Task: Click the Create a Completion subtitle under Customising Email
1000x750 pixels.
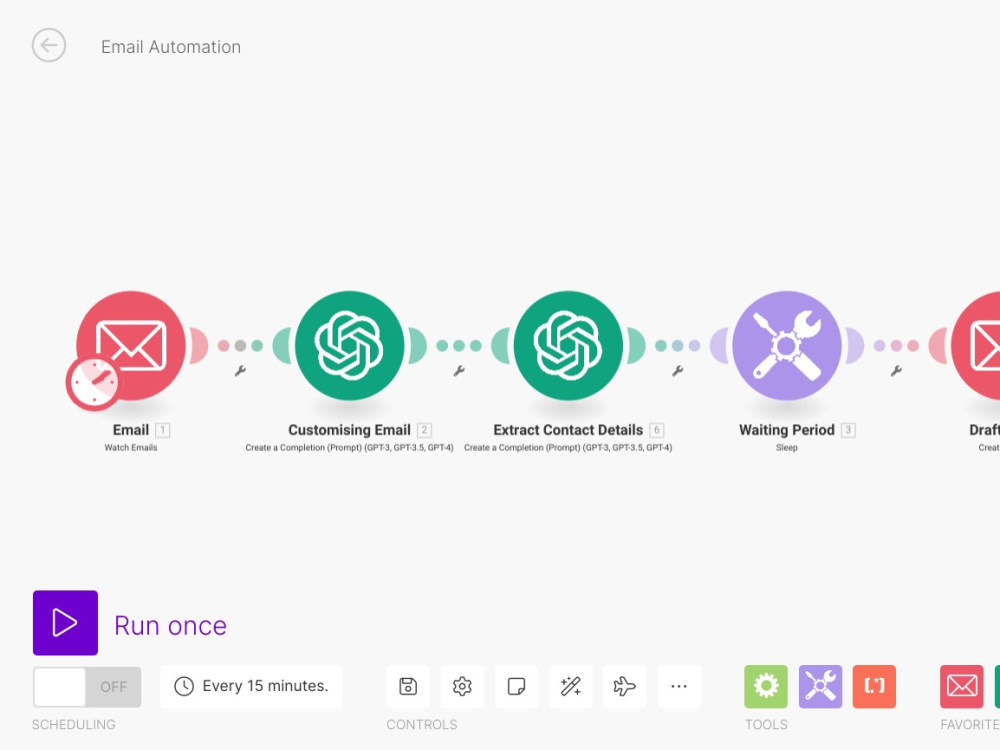Action: pos(349,448)
